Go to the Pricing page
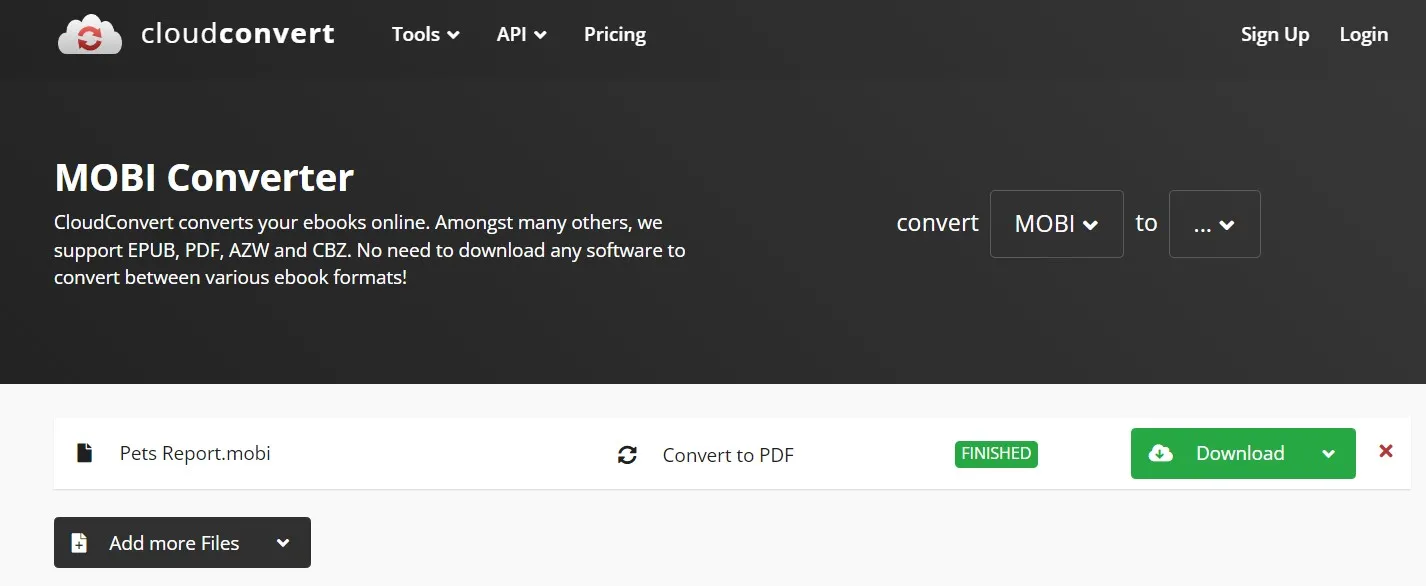Image resolution: width=1426 pixels, height=586 pixels. coord(614,34)
